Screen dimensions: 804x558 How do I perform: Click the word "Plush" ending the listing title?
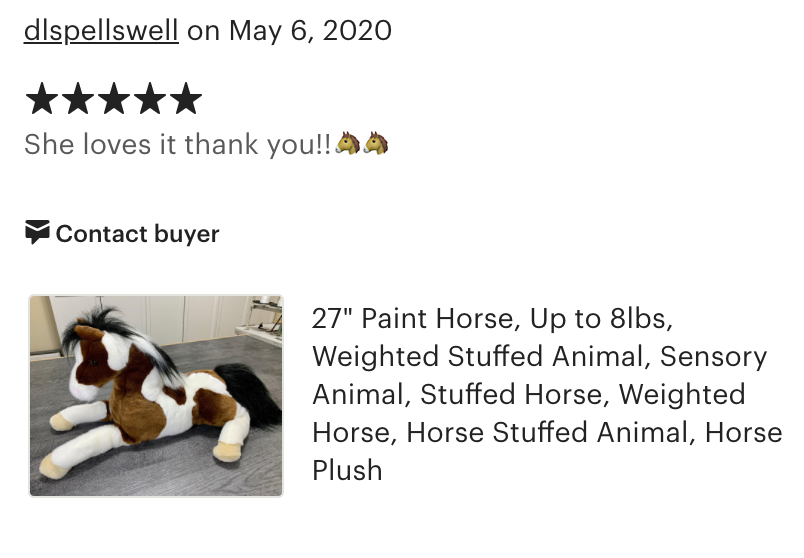pyautogui.click(x=347, y=470)
